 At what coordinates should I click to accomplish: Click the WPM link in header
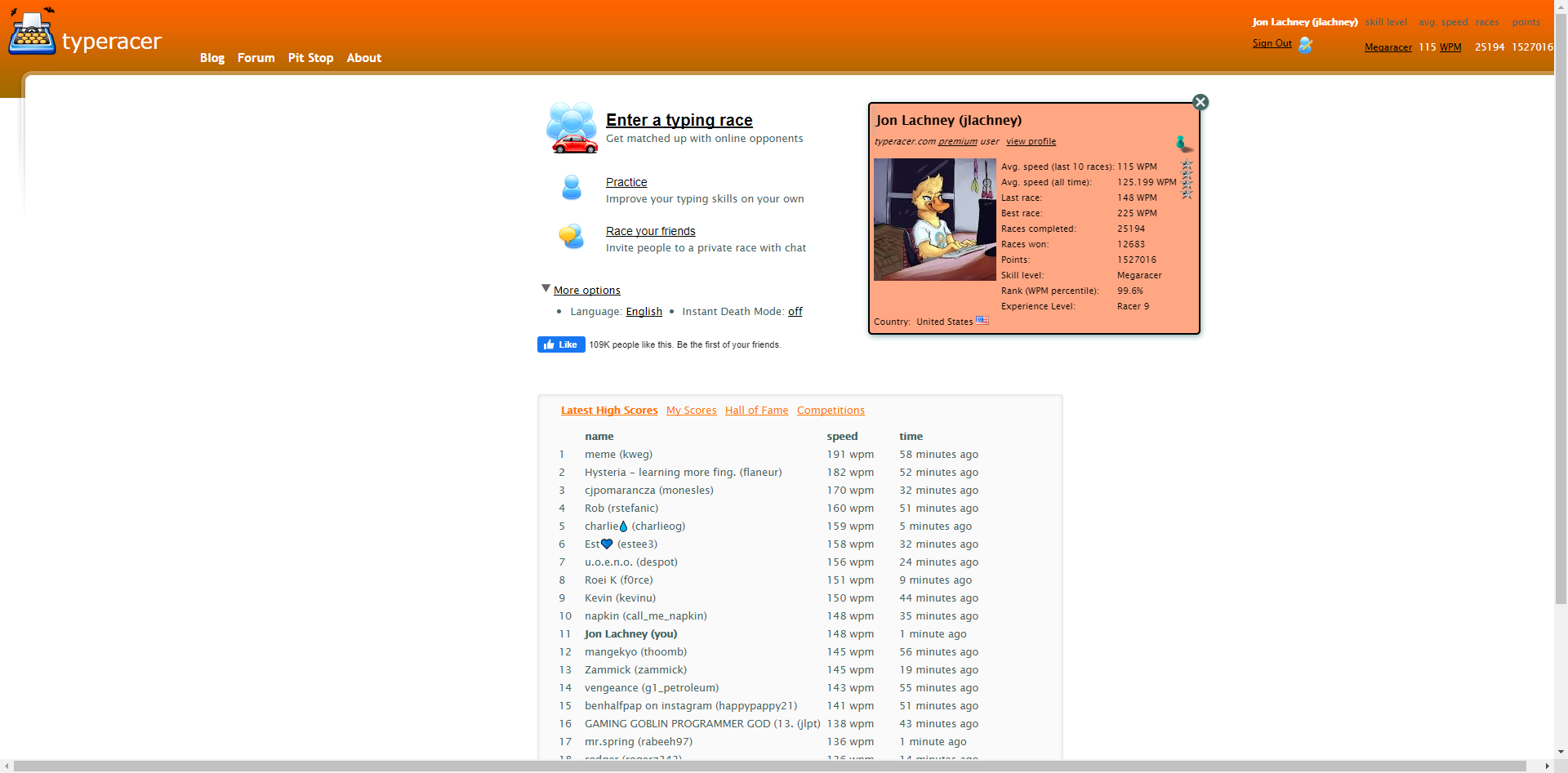point(1450,47)
